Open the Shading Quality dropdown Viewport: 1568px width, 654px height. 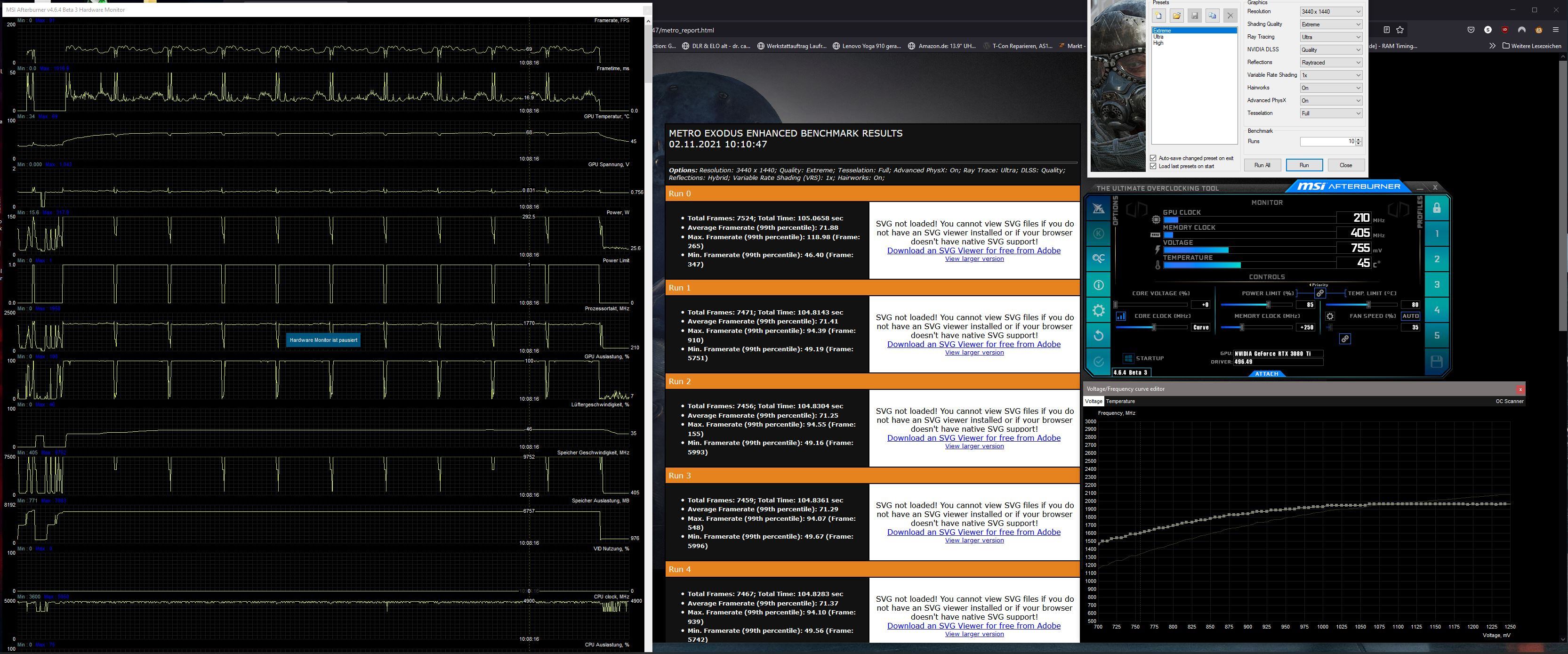pos(1331,24)
